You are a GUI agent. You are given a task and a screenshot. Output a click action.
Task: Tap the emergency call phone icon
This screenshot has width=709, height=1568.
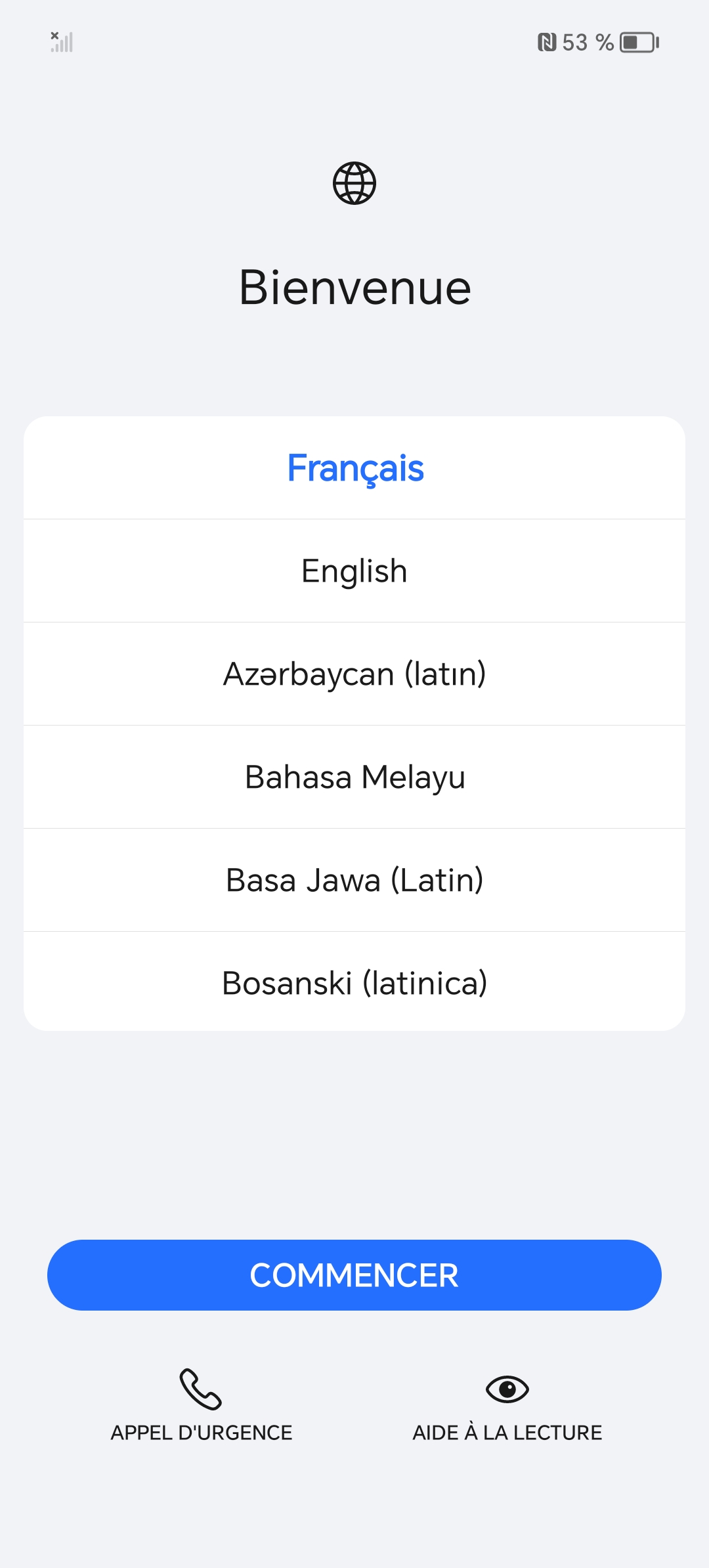pos(201,1389)
